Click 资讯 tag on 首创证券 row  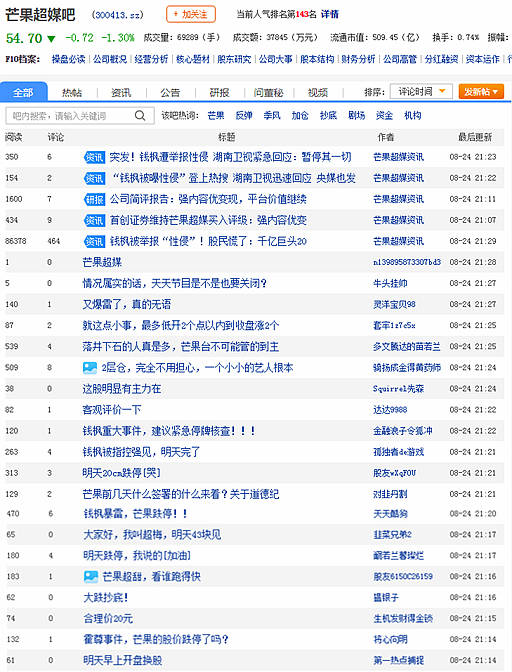[x=94, y=220]
